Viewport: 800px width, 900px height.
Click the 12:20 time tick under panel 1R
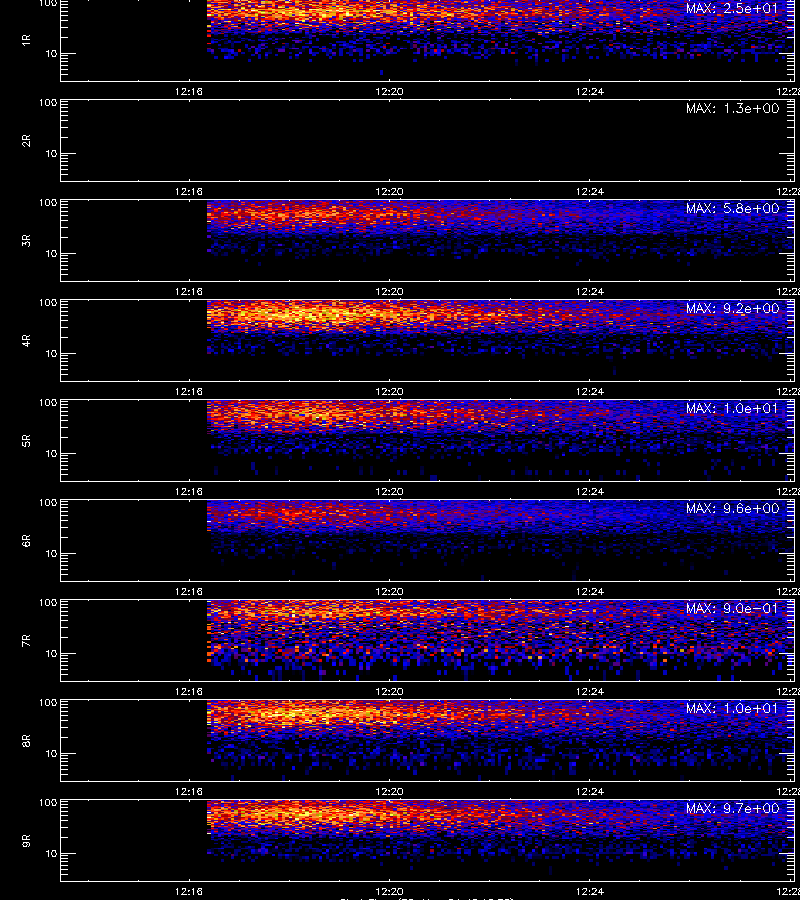389,91
